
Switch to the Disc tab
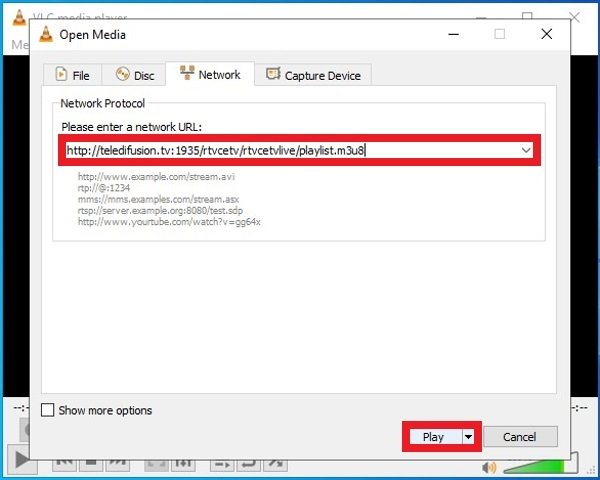[x=134, y=75]
